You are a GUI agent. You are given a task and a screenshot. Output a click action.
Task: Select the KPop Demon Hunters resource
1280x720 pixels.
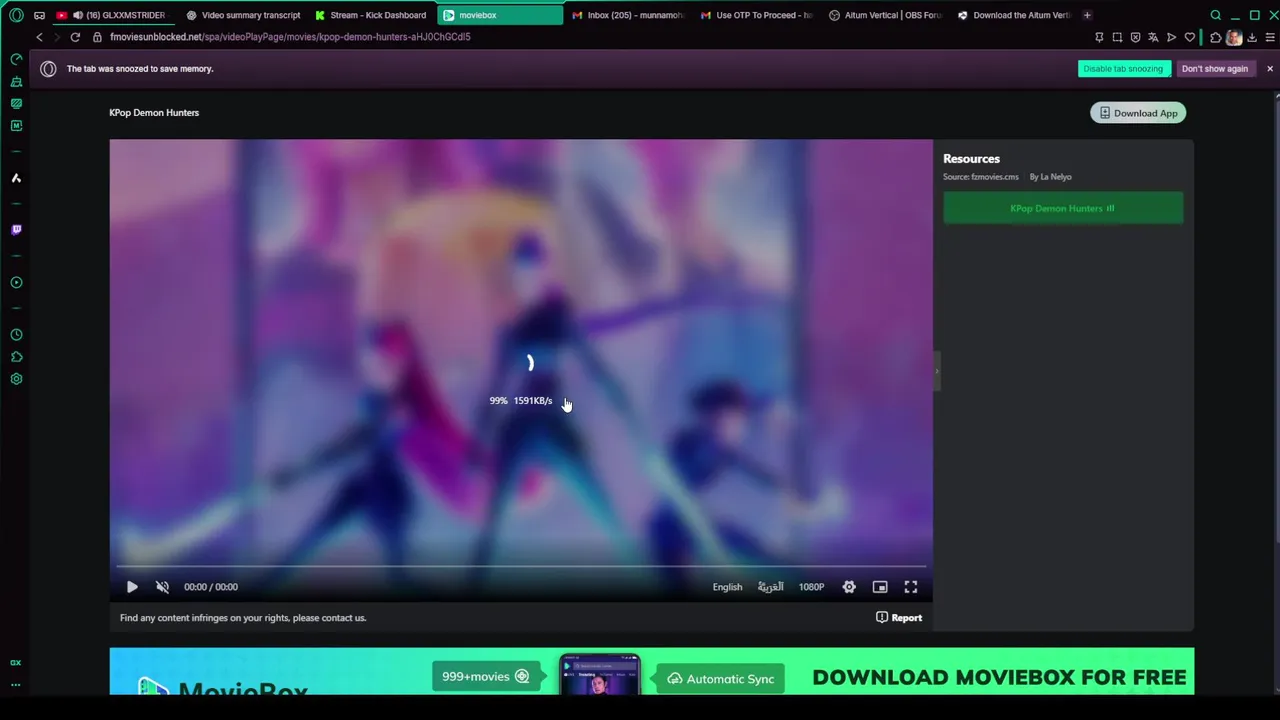click(x=1063, y=208)
